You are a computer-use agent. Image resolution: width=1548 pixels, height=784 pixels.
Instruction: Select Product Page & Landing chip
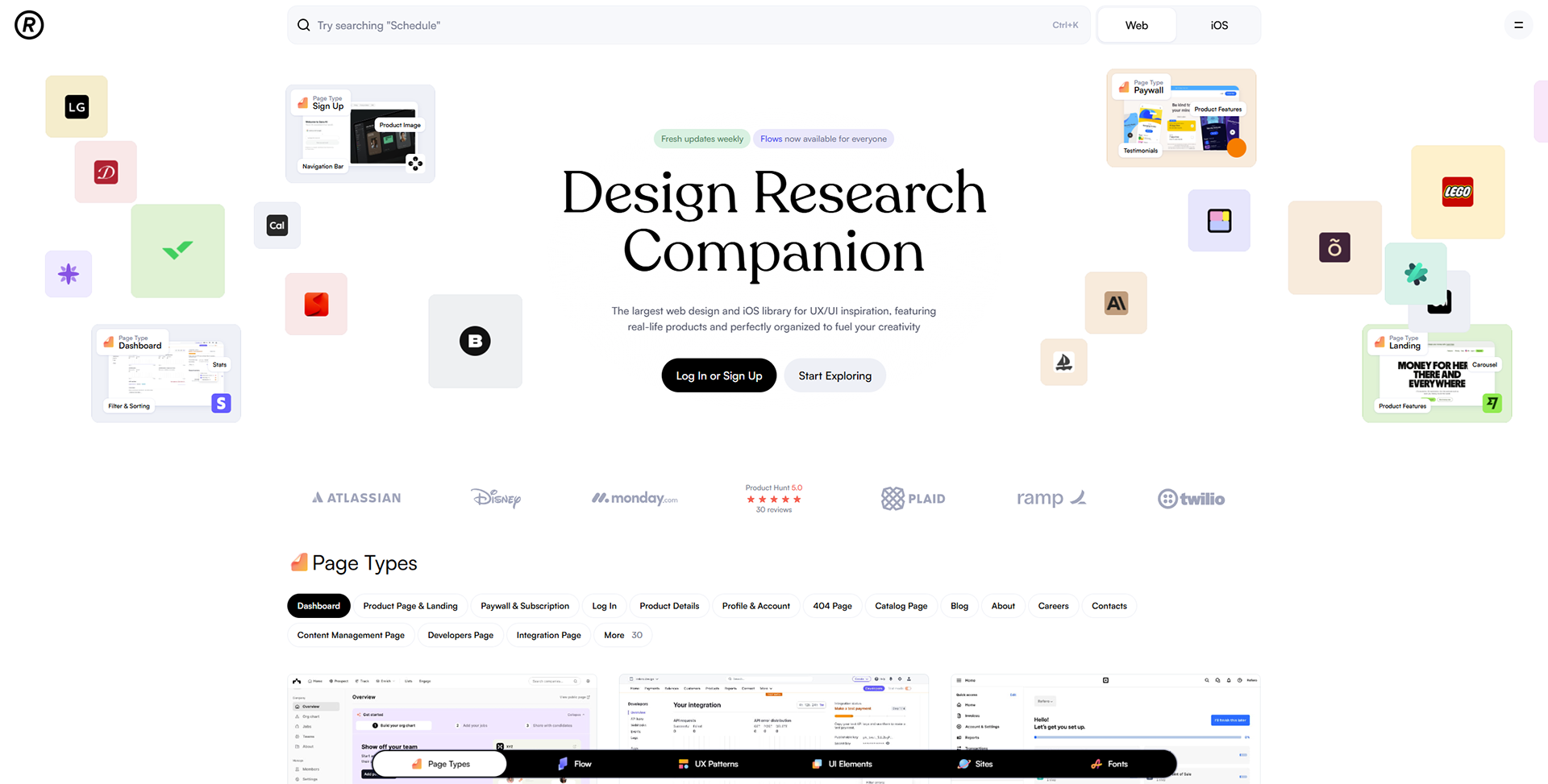pos(410,606)
